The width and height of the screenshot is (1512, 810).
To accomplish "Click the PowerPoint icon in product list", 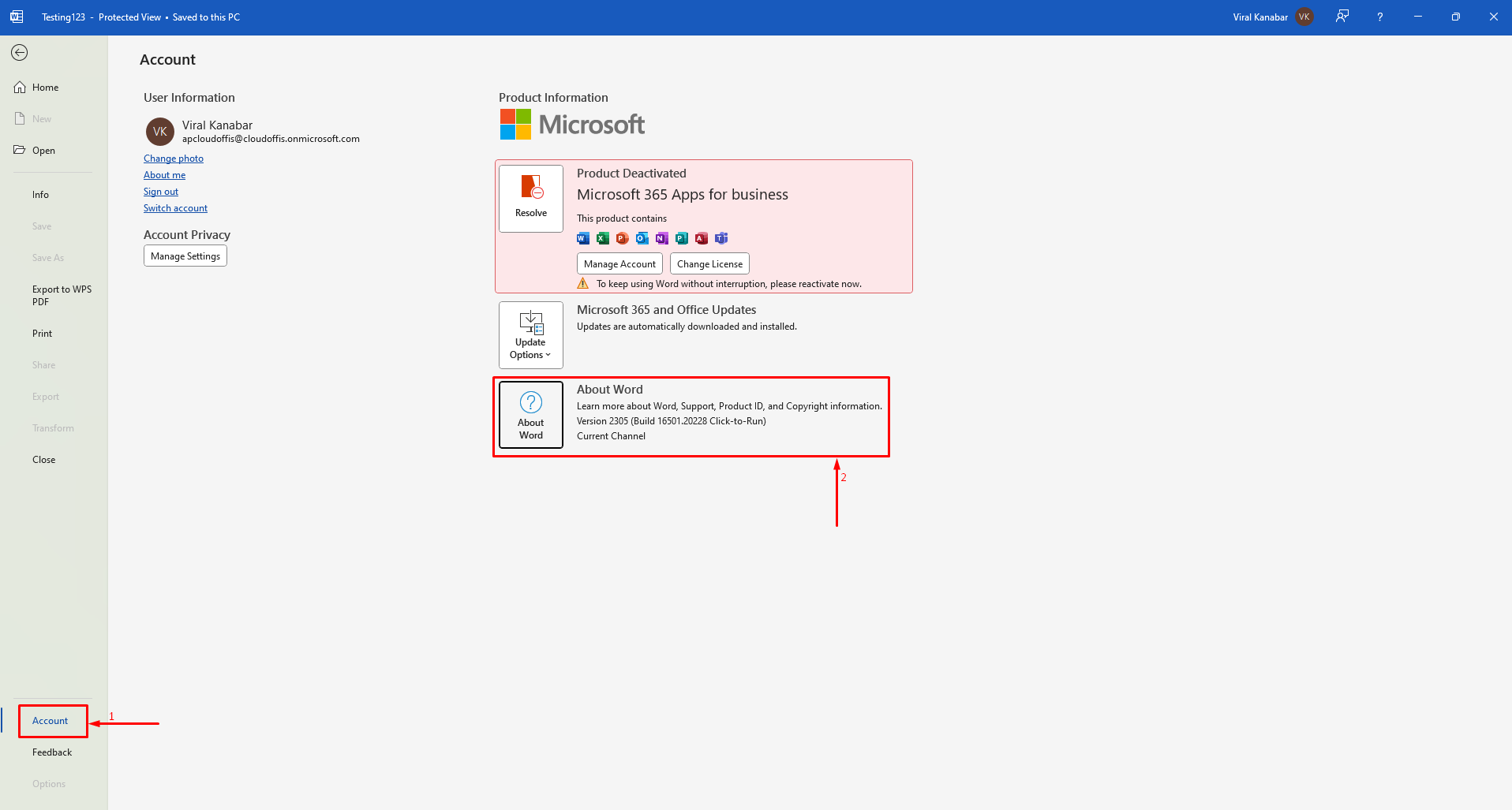I will tap(623, 238).
